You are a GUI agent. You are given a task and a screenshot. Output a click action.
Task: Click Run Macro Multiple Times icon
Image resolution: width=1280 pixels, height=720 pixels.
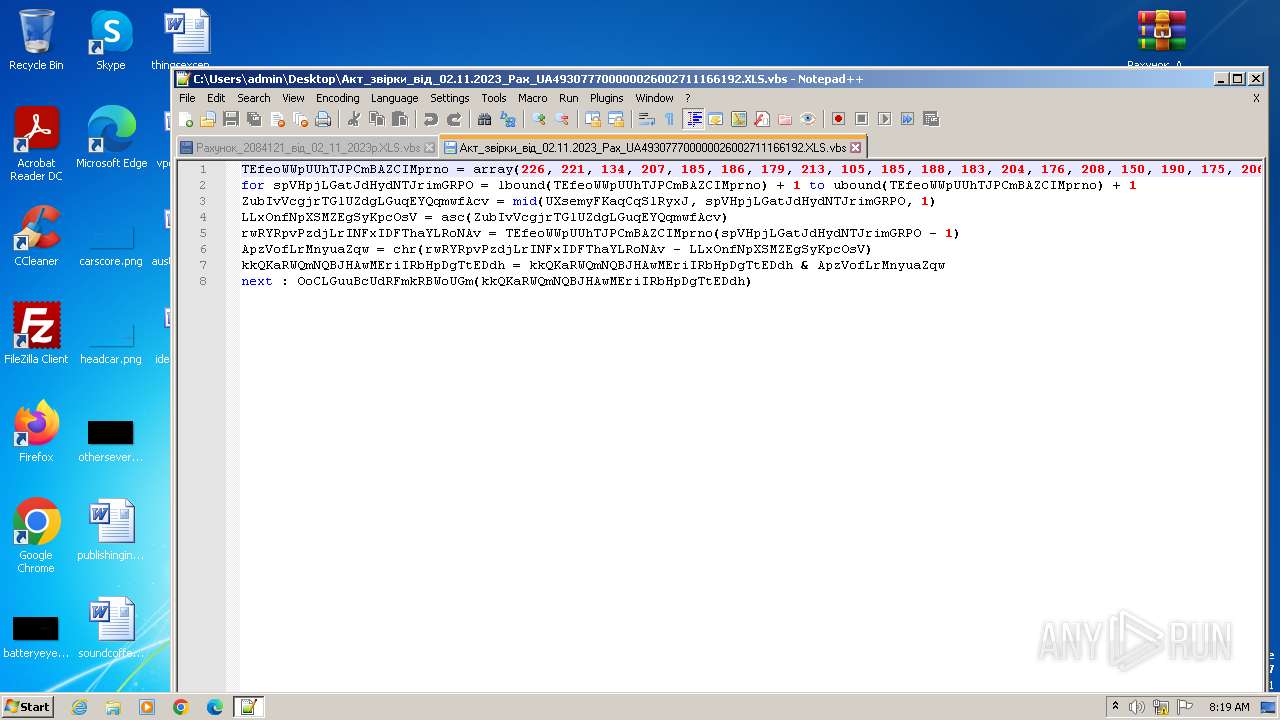907,119
